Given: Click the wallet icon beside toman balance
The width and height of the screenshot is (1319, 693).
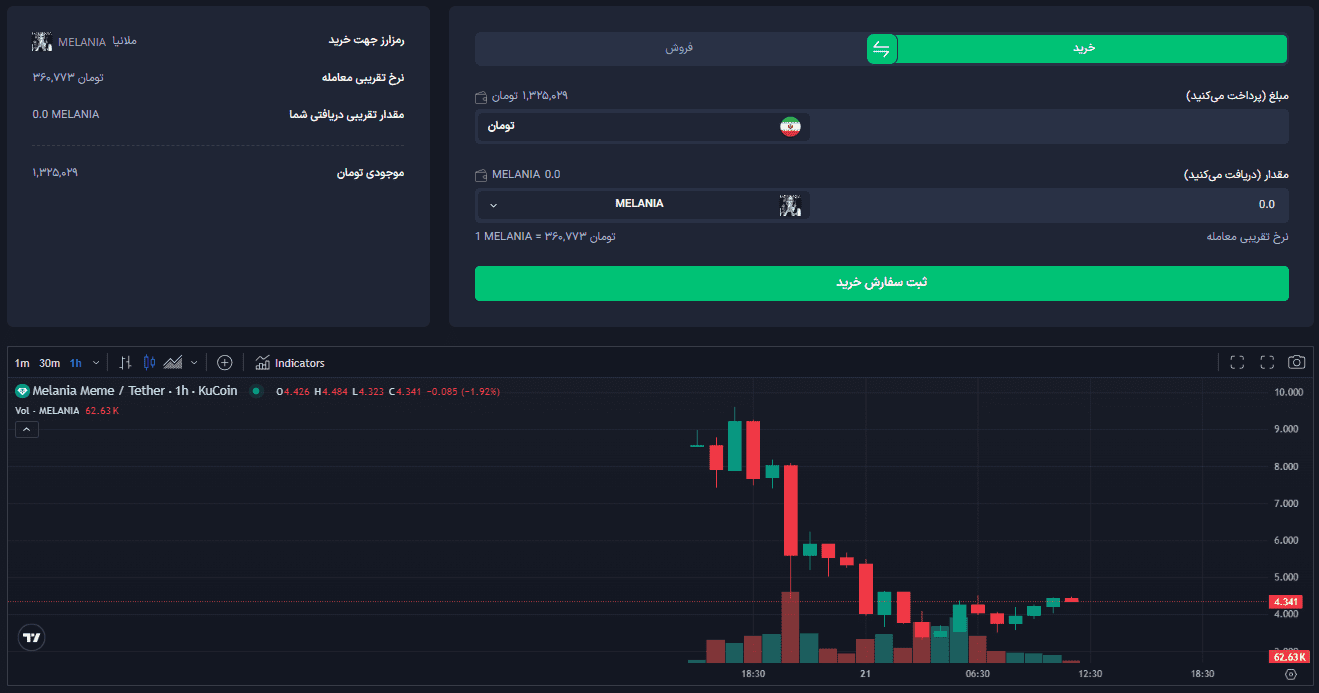Looking at the screenshot, I should pyautogui.click(x=481, y=97).
